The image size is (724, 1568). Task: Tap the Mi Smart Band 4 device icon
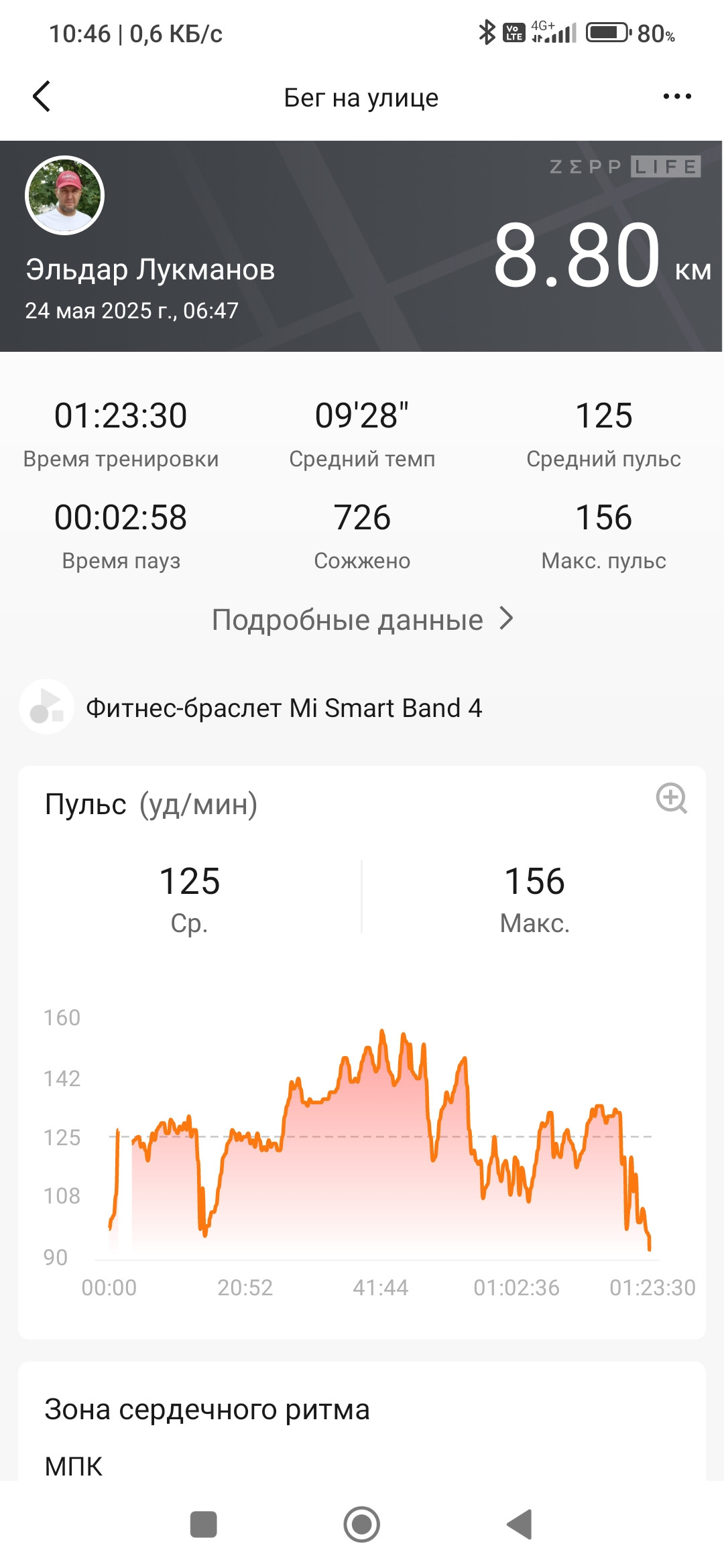46,707
